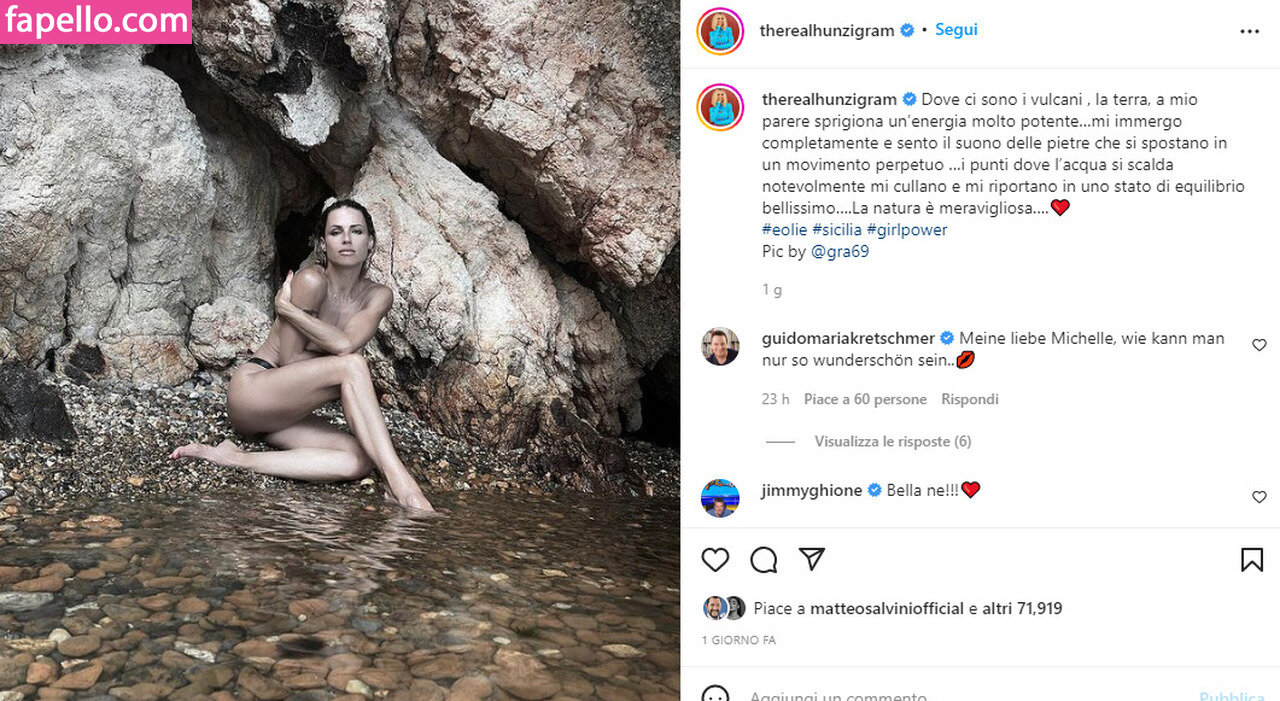Open emoji picker in comment field

(715, 695)
